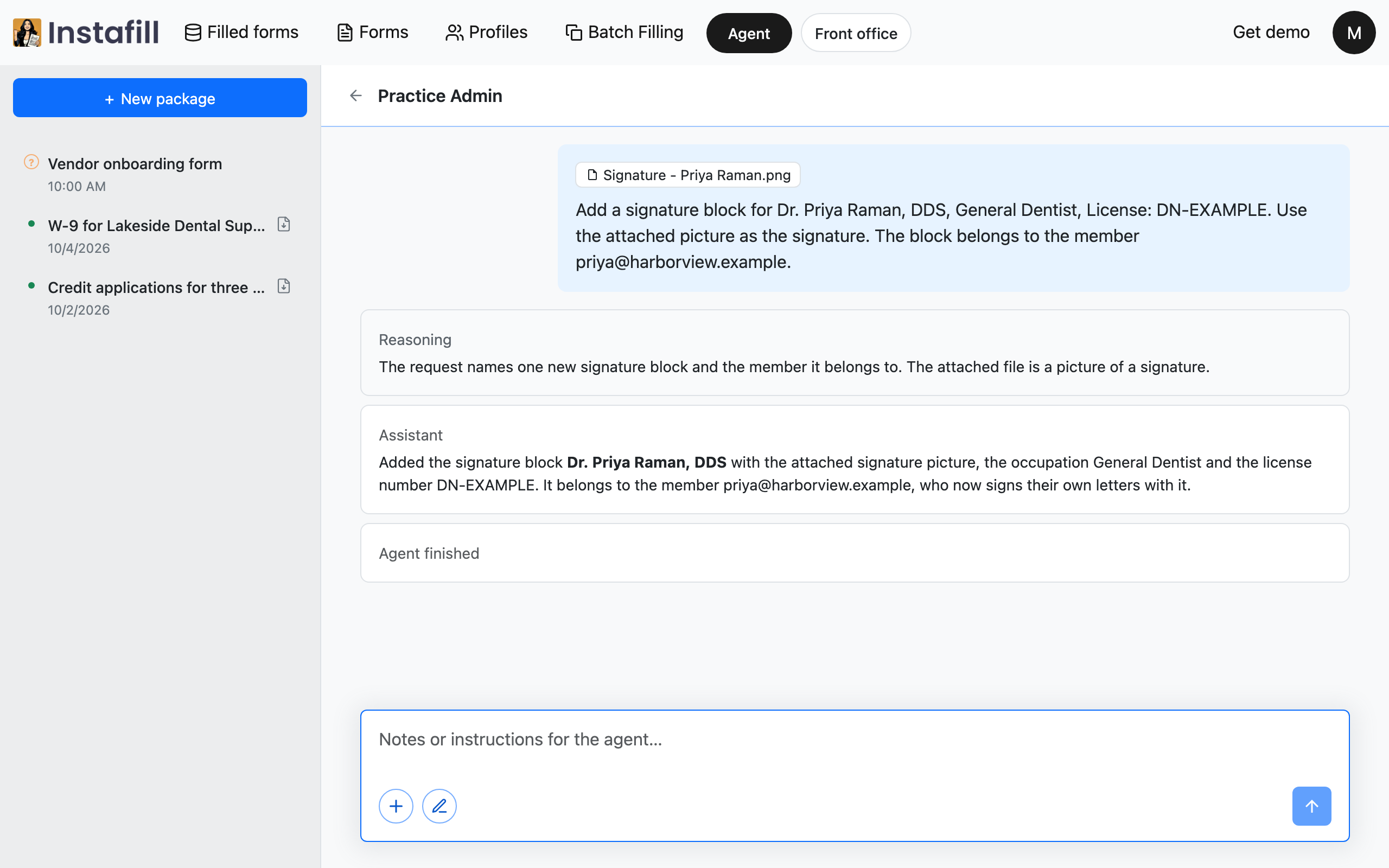Click the Agent finished status row
Viewport: 1389px width, 868px height.
coord(854,553)
